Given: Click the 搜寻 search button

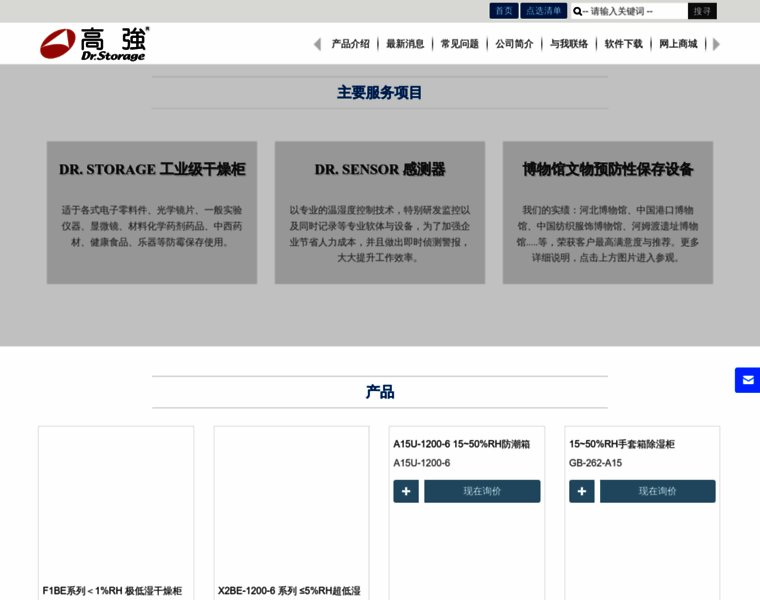Looking at the screenshot, I should pyautogui.click(x=702, y=11).
